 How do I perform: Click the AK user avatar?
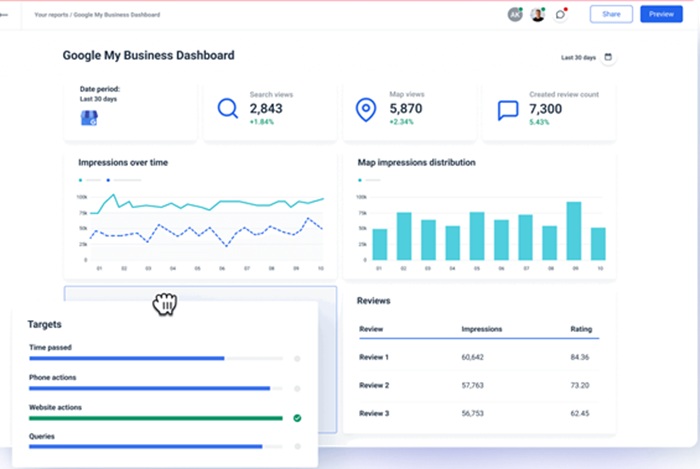tap(515, 14)
